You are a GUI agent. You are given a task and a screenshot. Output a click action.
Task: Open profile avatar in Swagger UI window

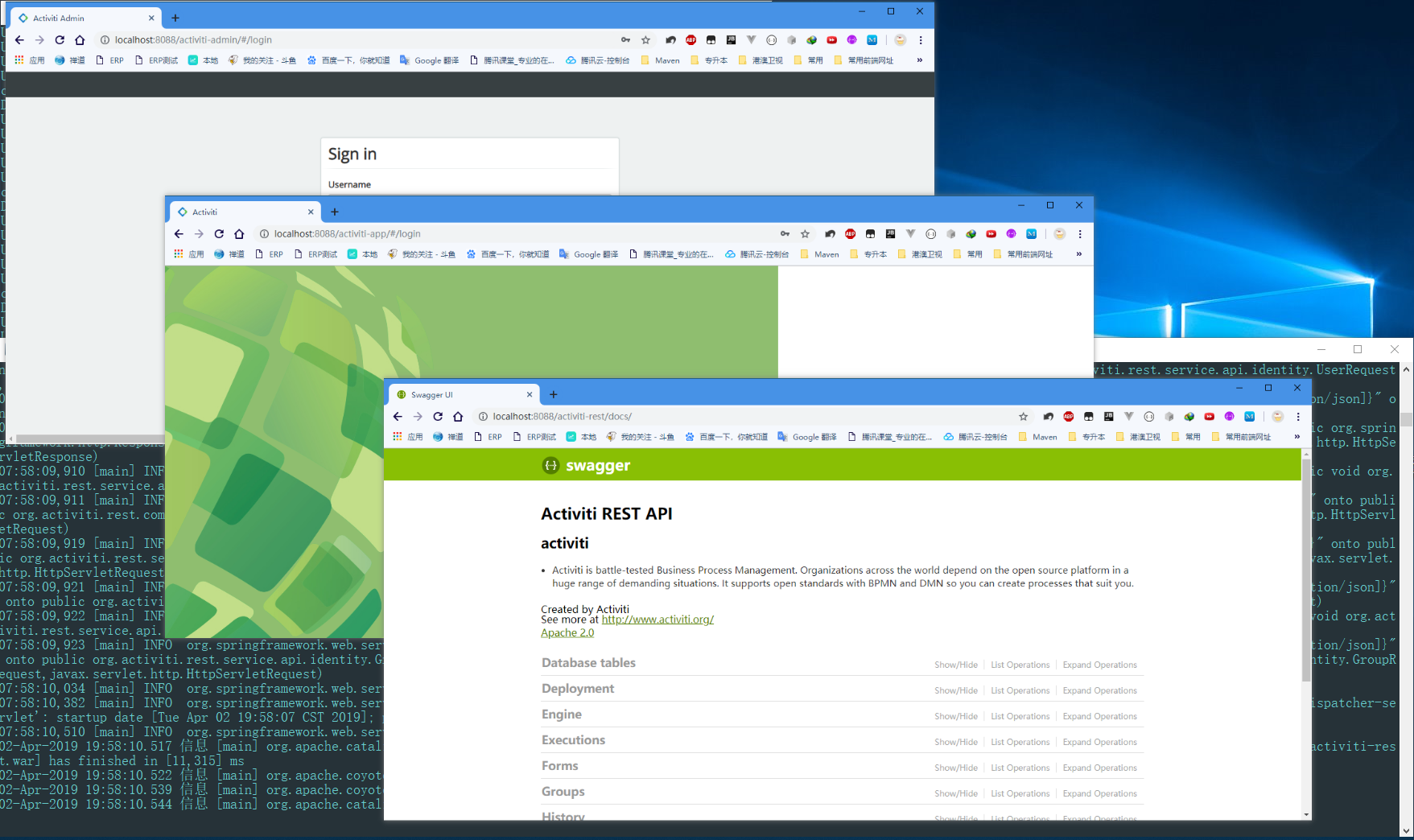click(x=1278, y=416)
